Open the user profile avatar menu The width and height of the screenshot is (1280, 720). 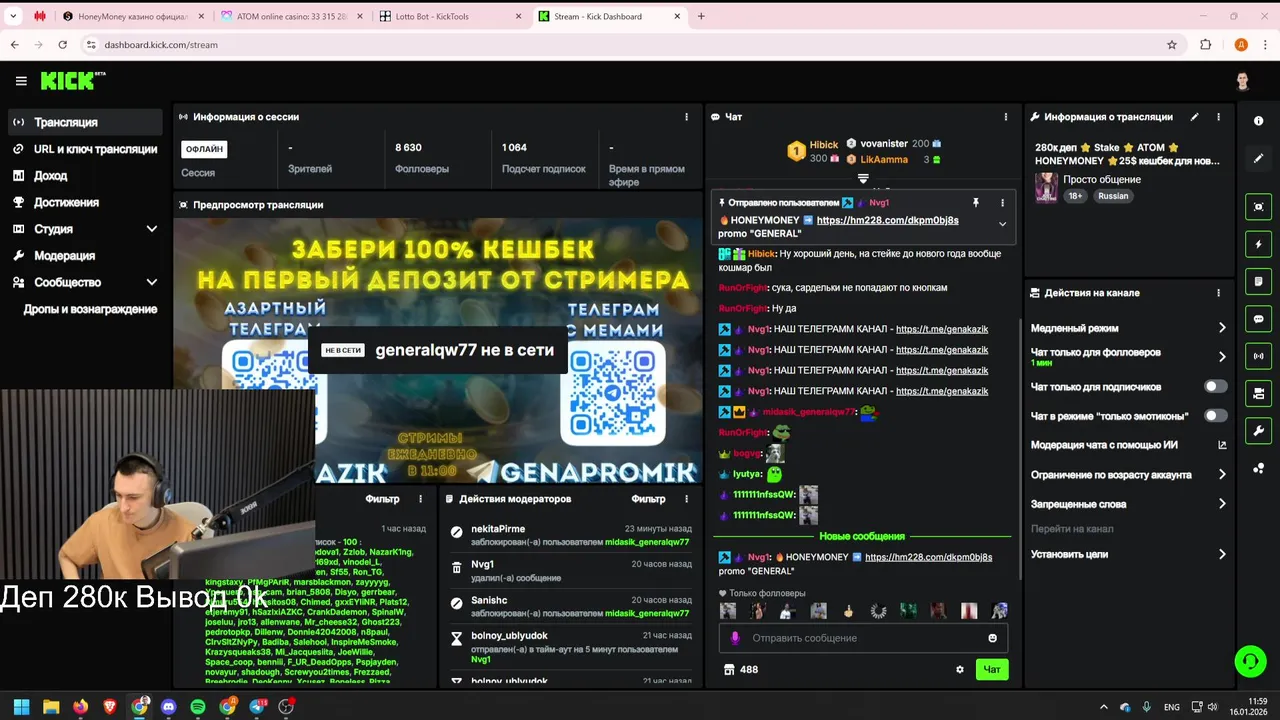tap(1242, 81)
